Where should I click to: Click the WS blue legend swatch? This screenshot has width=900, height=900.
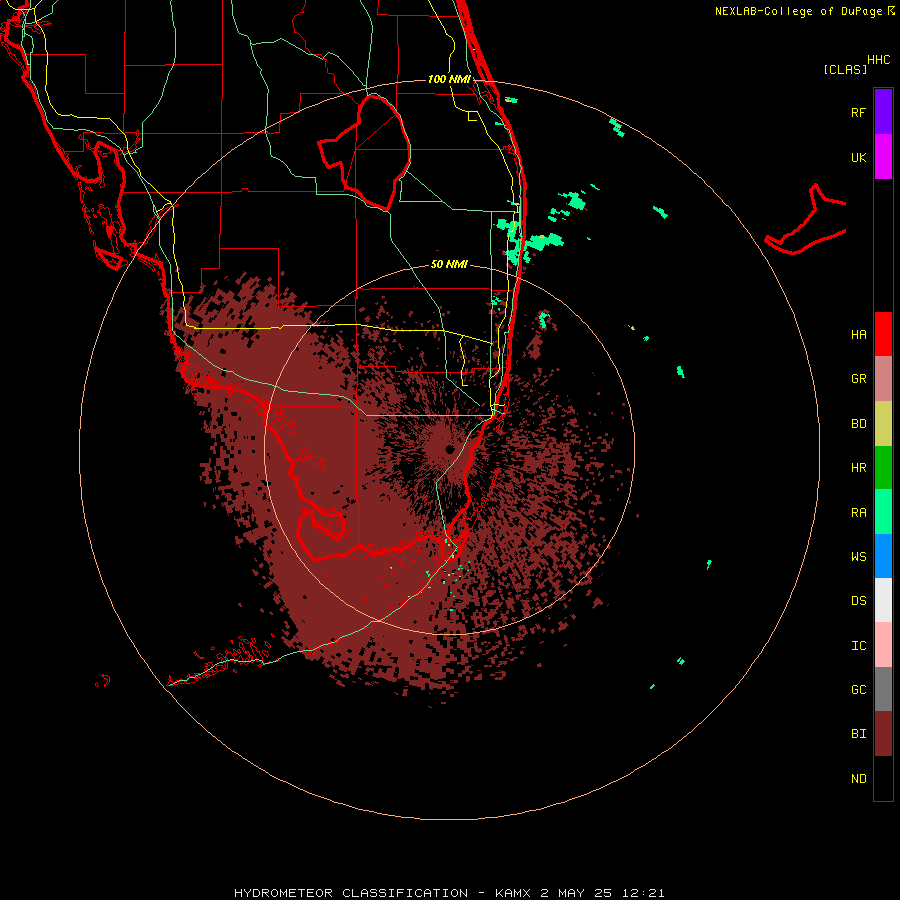(x=883, y=556)
